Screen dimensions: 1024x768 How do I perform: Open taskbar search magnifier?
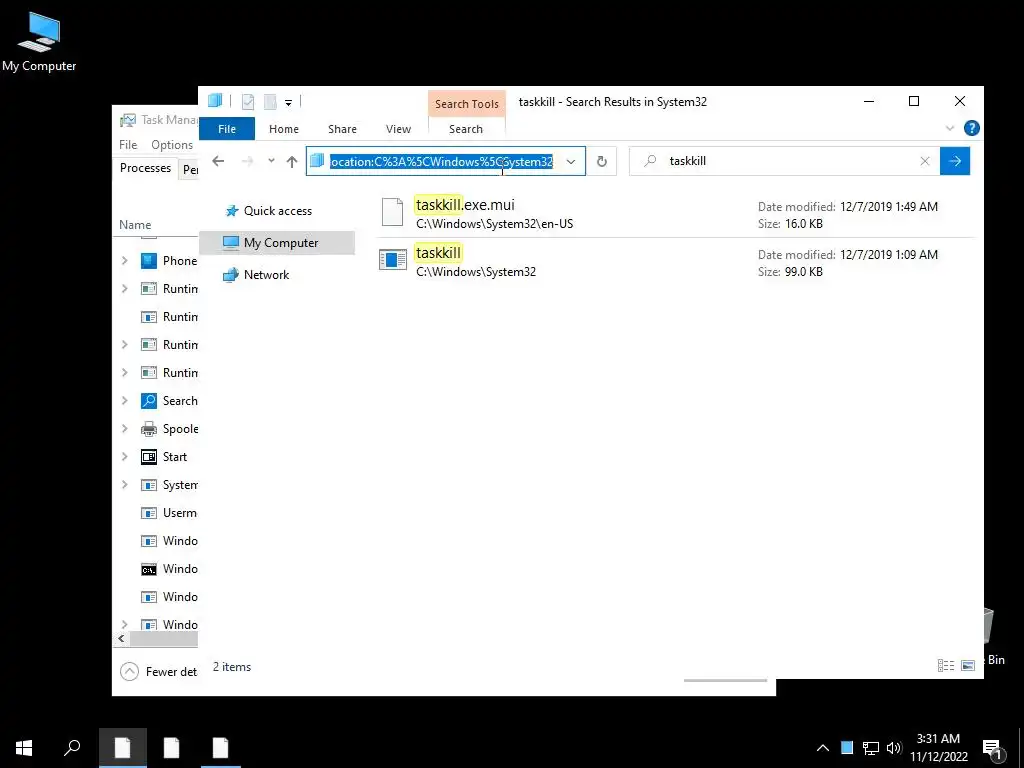[x=72, y=748]
